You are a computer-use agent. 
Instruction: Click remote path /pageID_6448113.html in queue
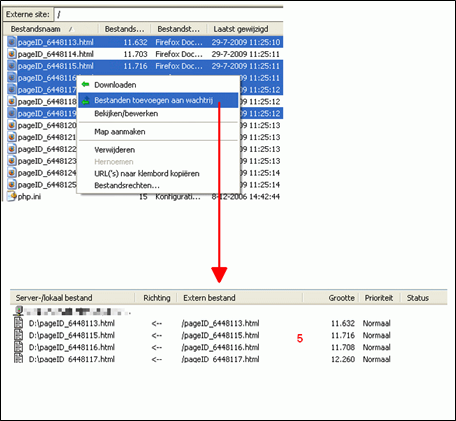pyautogui.click(x=220, y=323)
